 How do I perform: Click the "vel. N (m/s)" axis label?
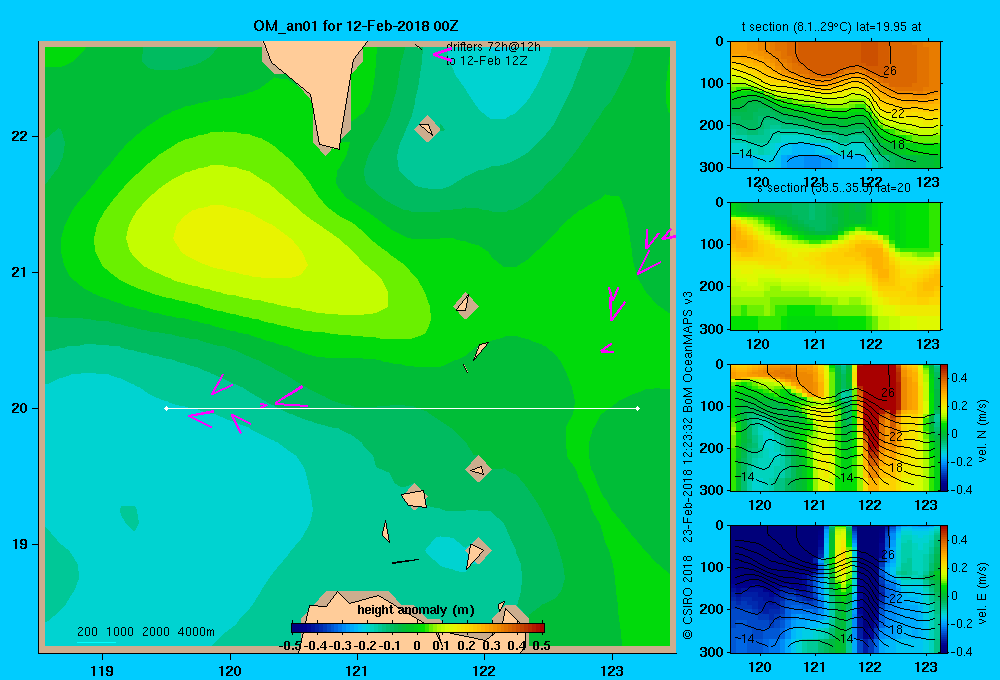click(983, 431)
